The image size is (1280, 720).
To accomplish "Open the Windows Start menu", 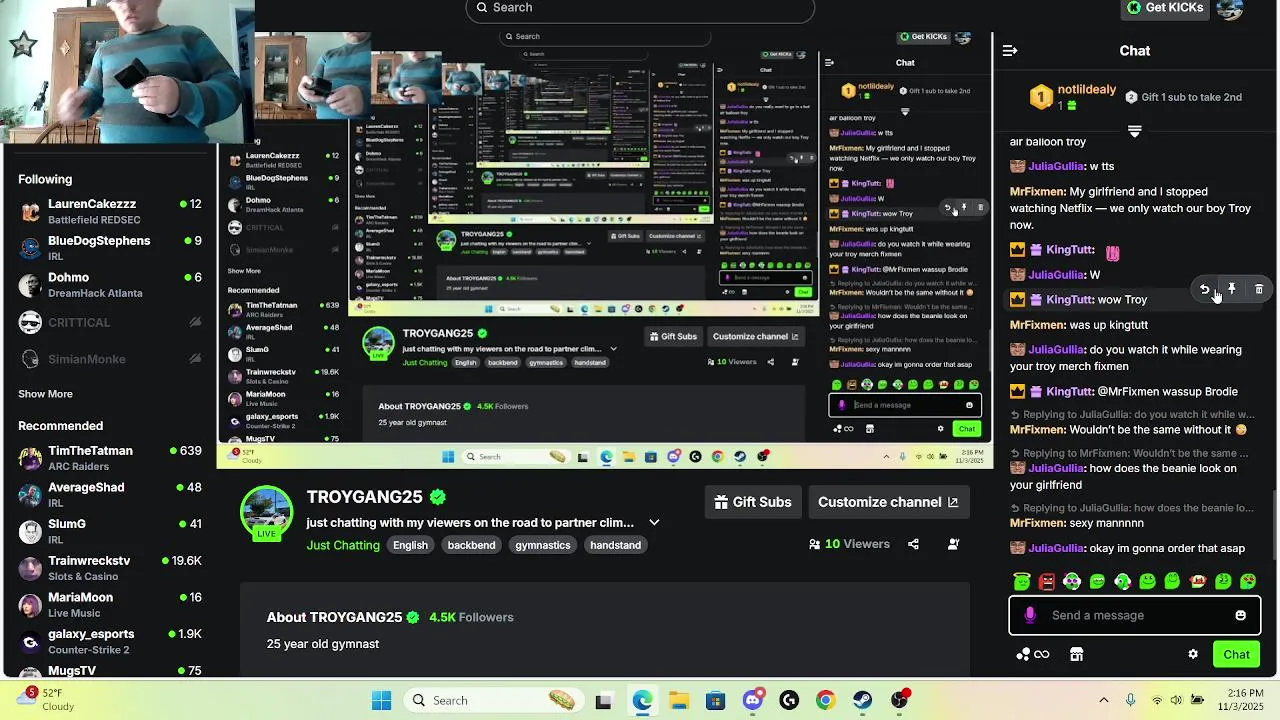I will [381, 700].
